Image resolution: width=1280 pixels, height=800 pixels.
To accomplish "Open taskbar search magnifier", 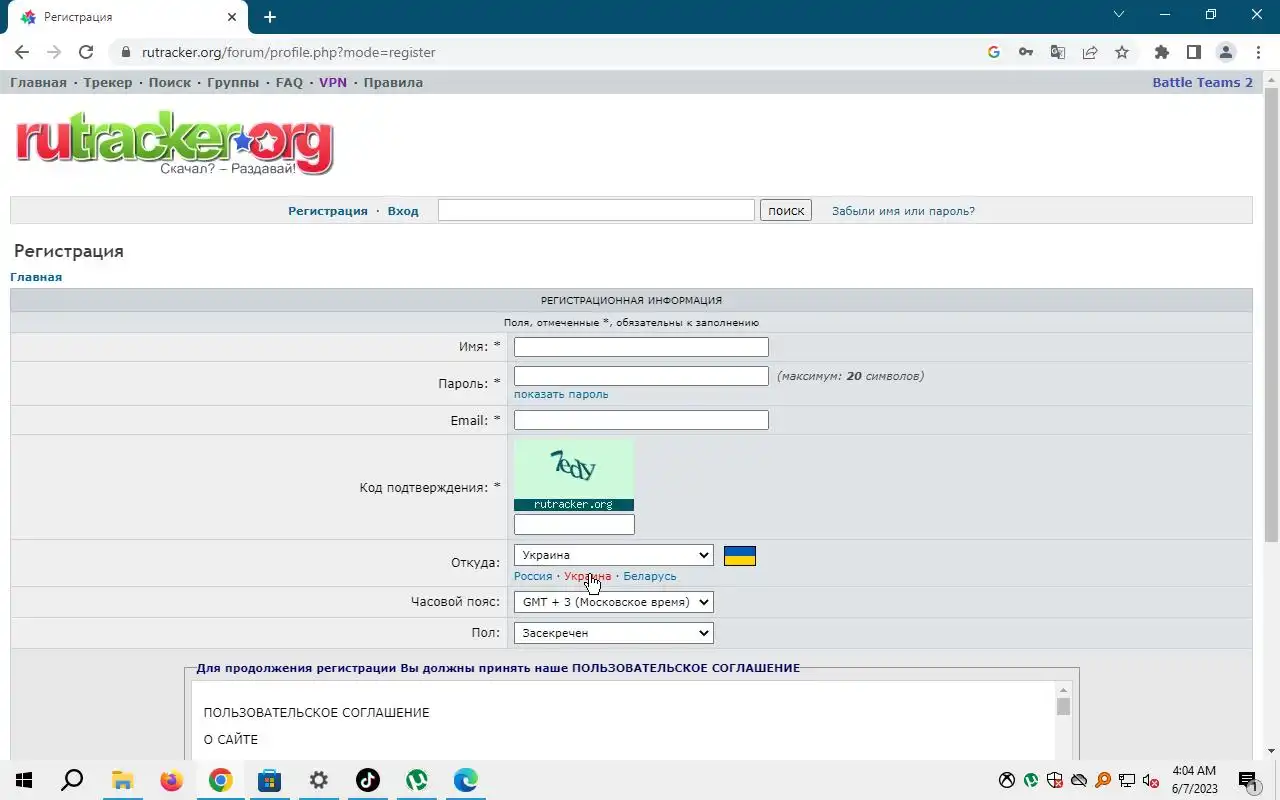I will 72,780.
